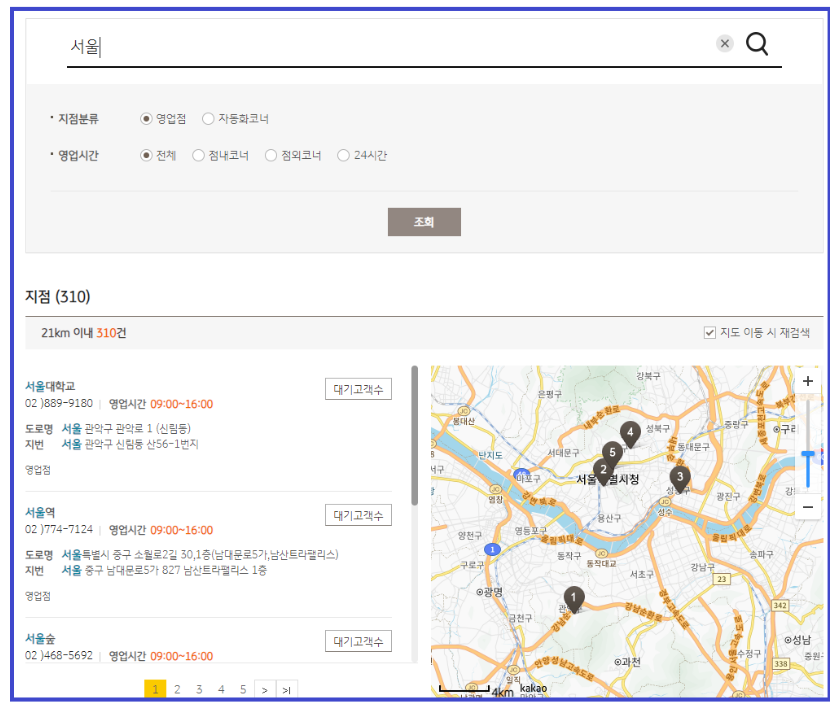The height and width of the screenshot is (704, 834).
Task: Zoom out the map with minus
Action: [807, 507]
